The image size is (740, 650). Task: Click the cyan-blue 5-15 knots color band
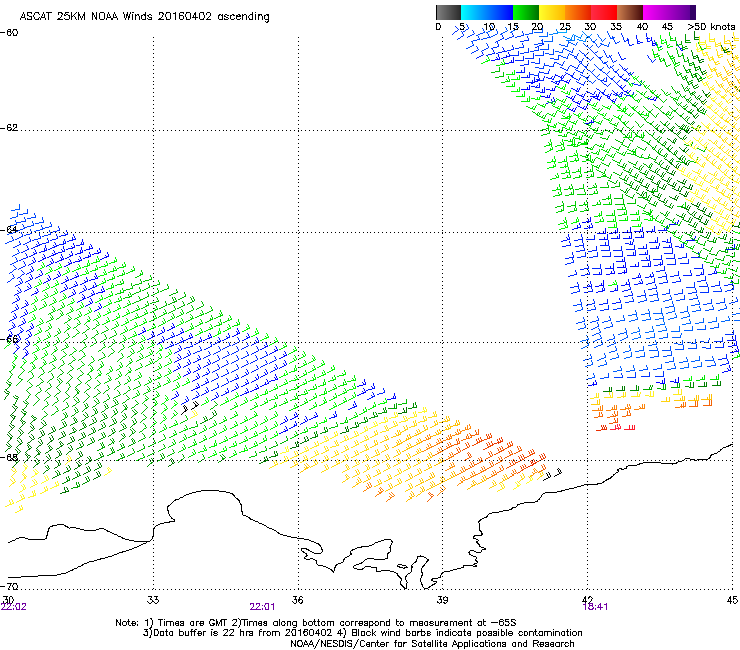click(487, 12)
